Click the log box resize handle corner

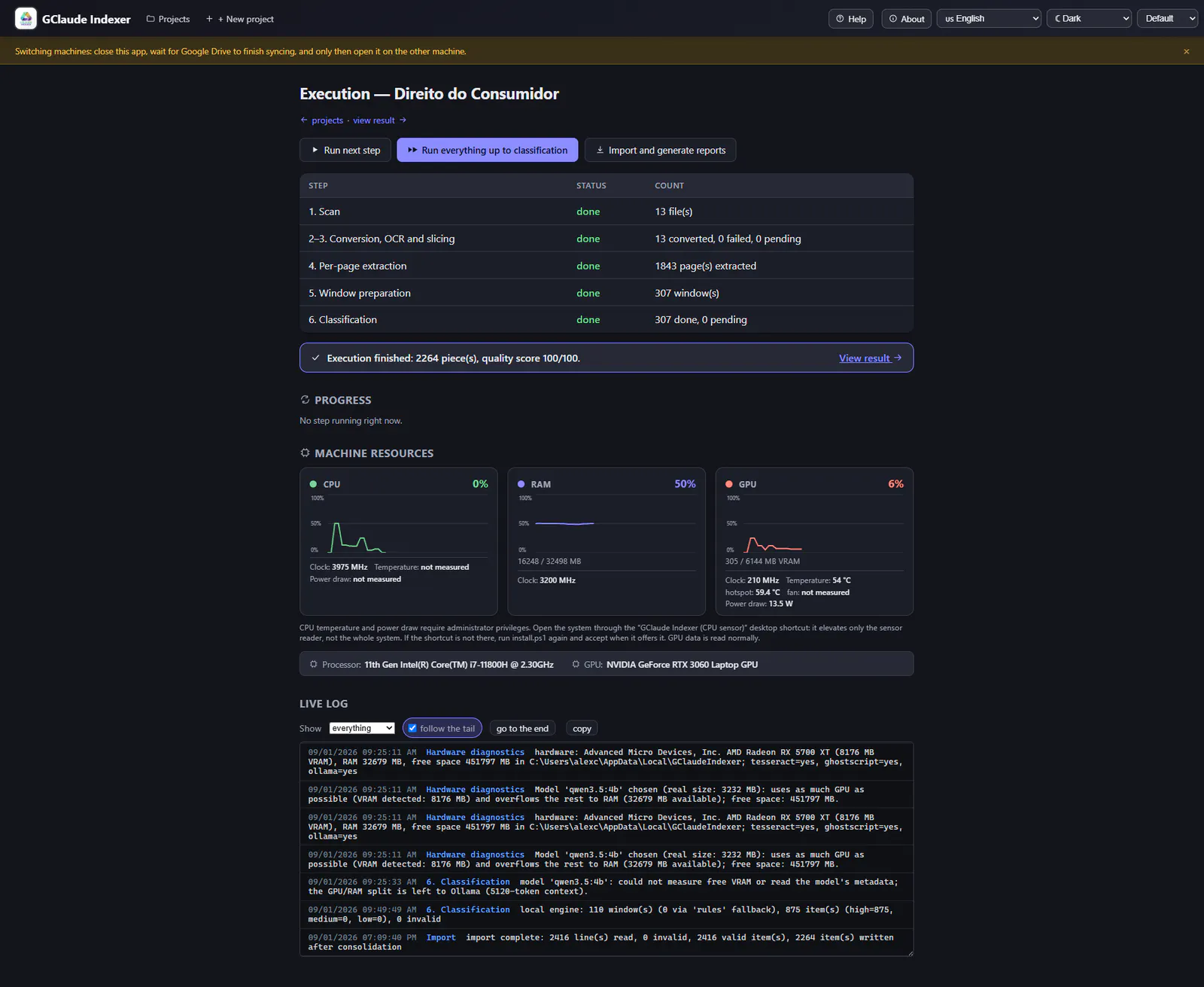tap(910, 952)
